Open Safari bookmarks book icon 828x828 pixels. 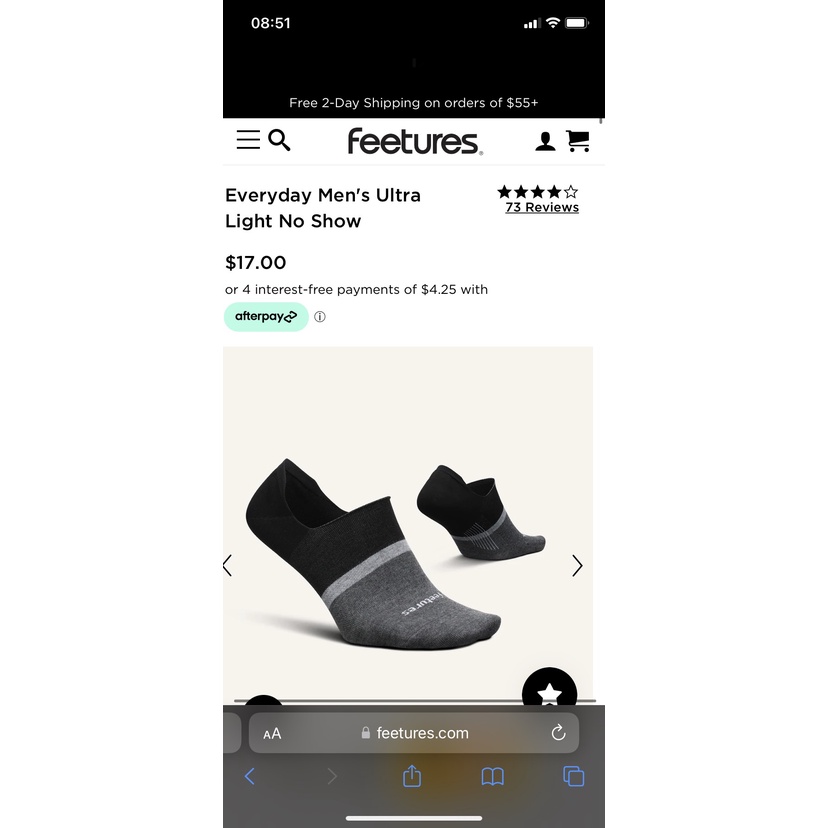[x=493, y=776]
